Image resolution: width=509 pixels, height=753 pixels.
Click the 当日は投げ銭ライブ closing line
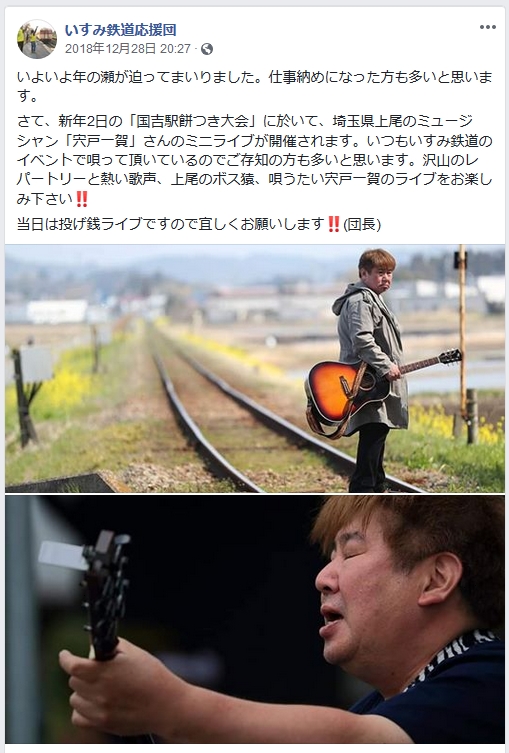pyautogui.click(x=199, y=224)
